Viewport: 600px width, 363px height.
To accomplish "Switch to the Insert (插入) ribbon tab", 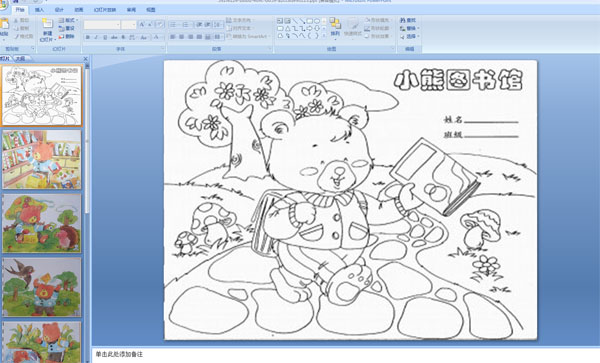I will coord(39,10).
